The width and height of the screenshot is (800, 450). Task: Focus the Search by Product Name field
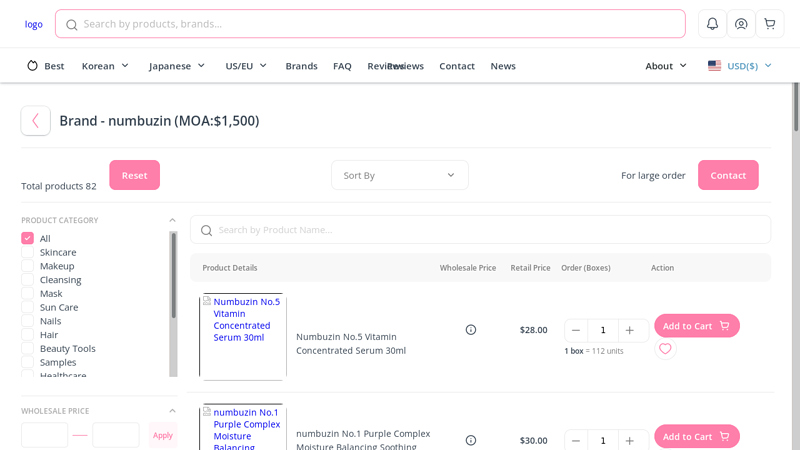tap(481, 230)
